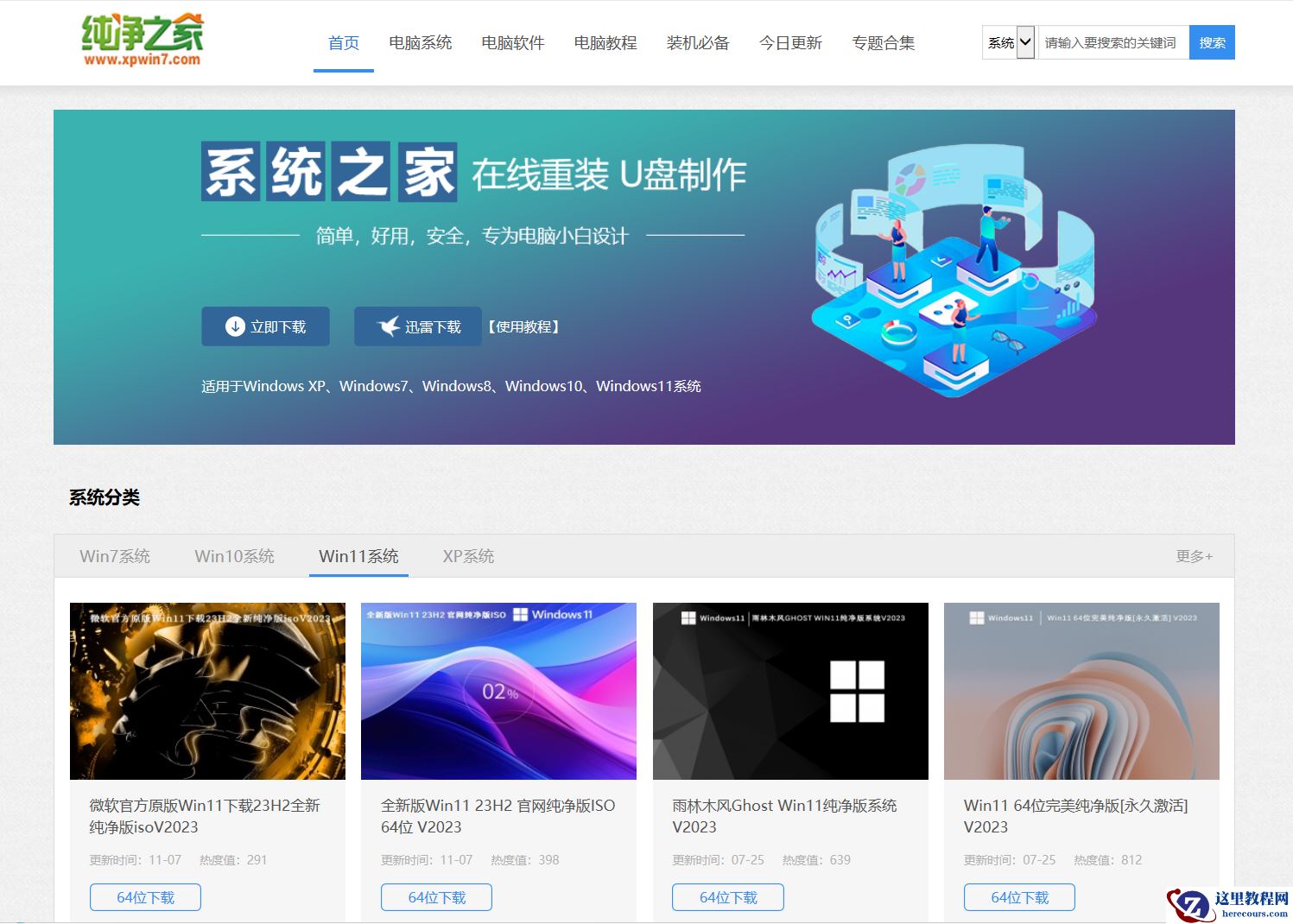Image resolution: width=1293 pixels, height=924 pixels.
Task: Open the 电脑软件 menu
Action: pos(512,43)
